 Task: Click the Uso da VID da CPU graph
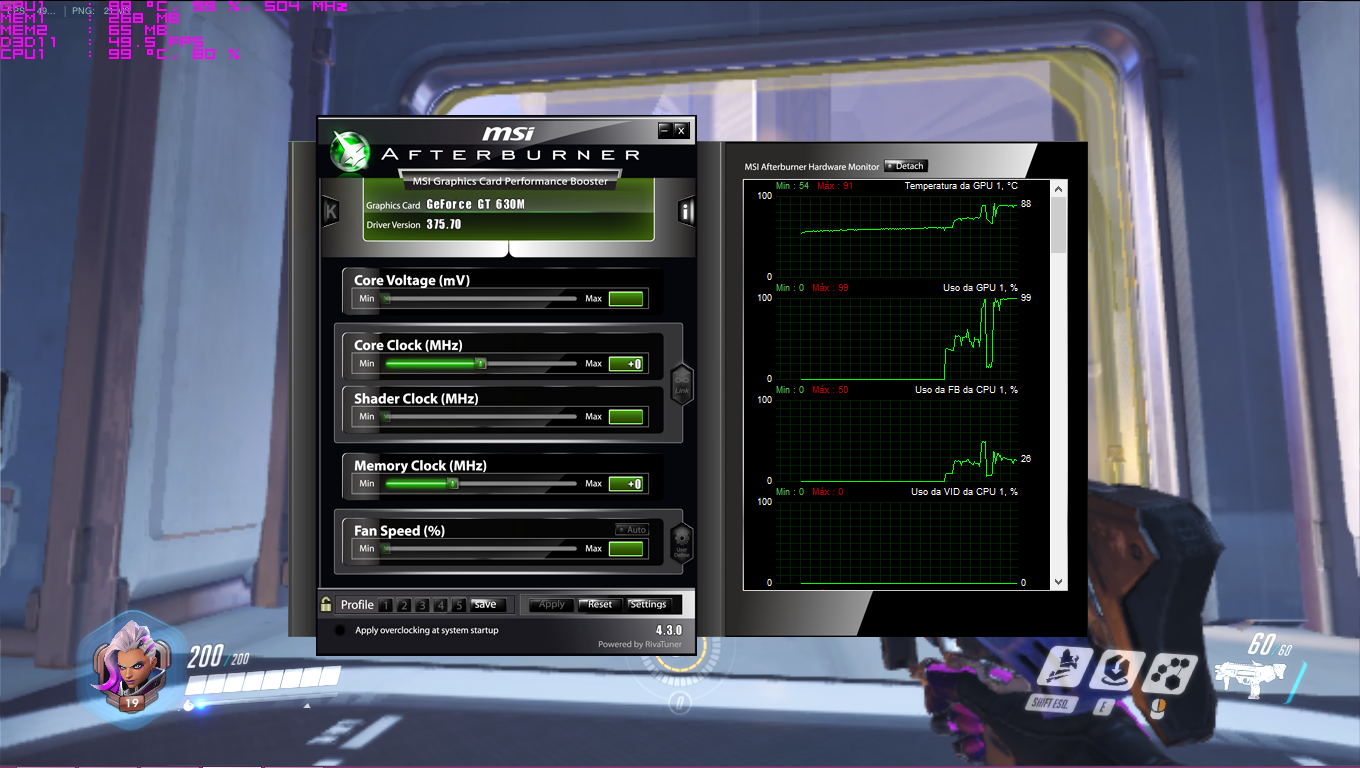tap(898, 542)
